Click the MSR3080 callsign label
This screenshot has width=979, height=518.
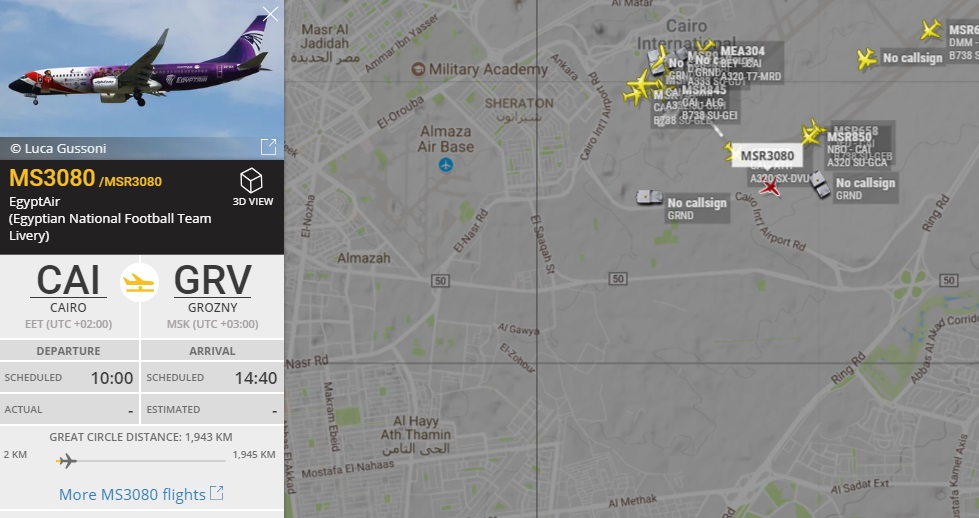pos(767,156)
